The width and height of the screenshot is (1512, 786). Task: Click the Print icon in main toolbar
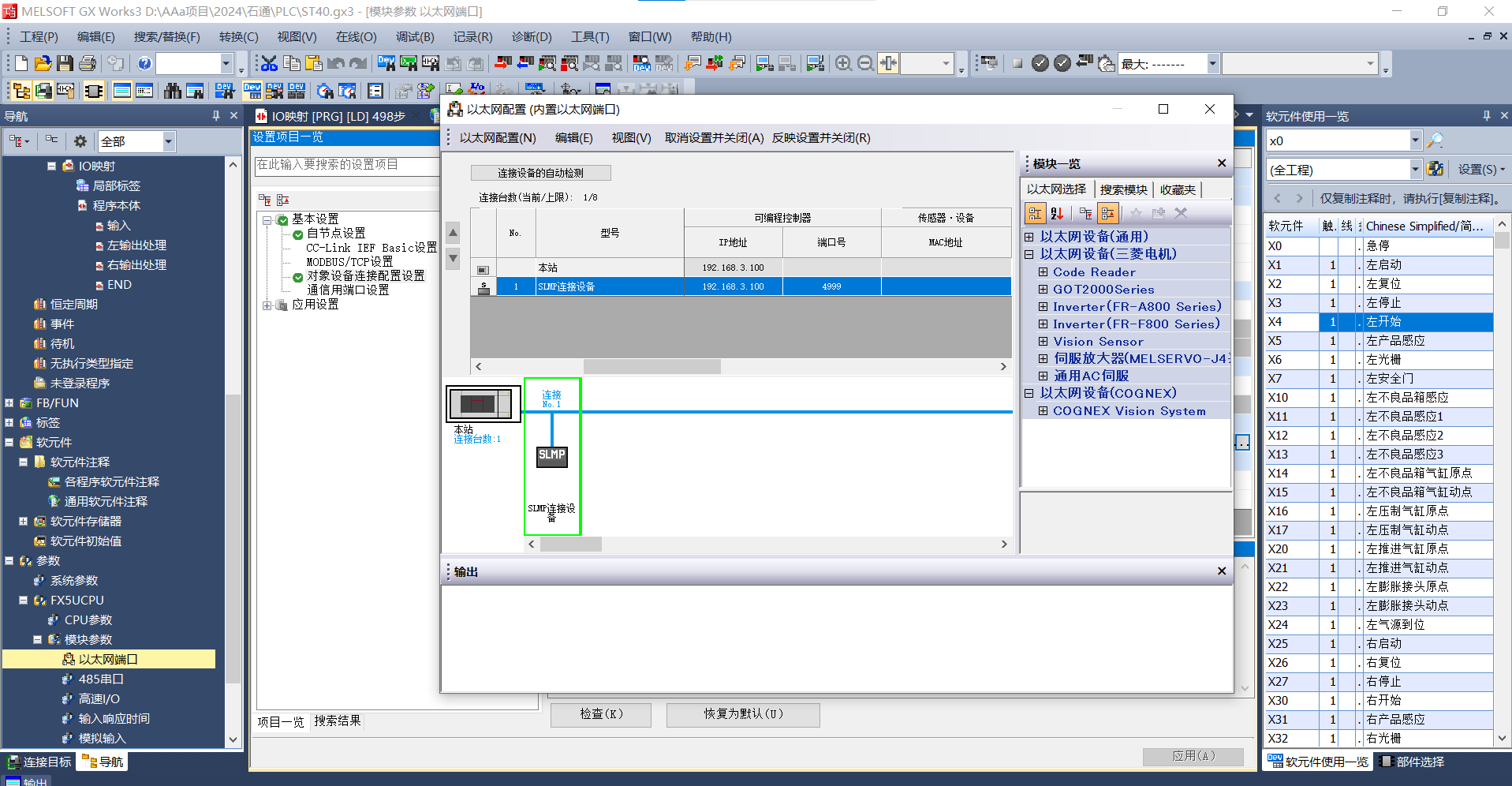(88, 64)
